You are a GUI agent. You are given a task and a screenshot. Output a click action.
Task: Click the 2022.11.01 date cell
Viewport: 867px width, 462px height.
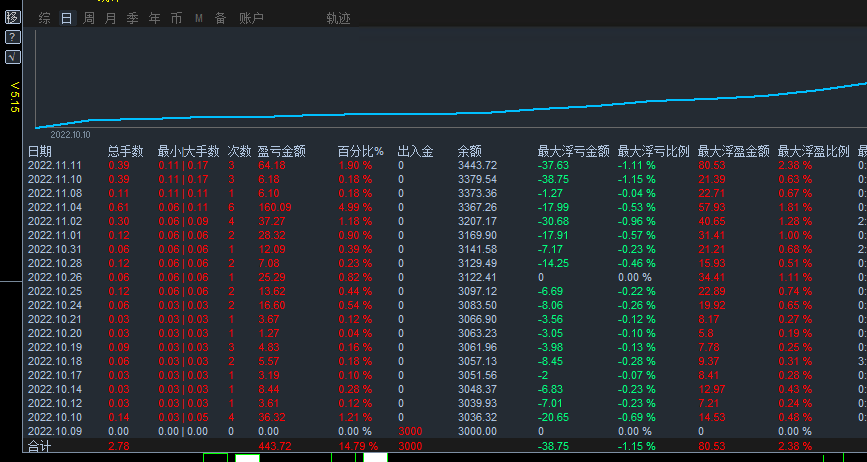pyautogui.click(x=55, y=235)
